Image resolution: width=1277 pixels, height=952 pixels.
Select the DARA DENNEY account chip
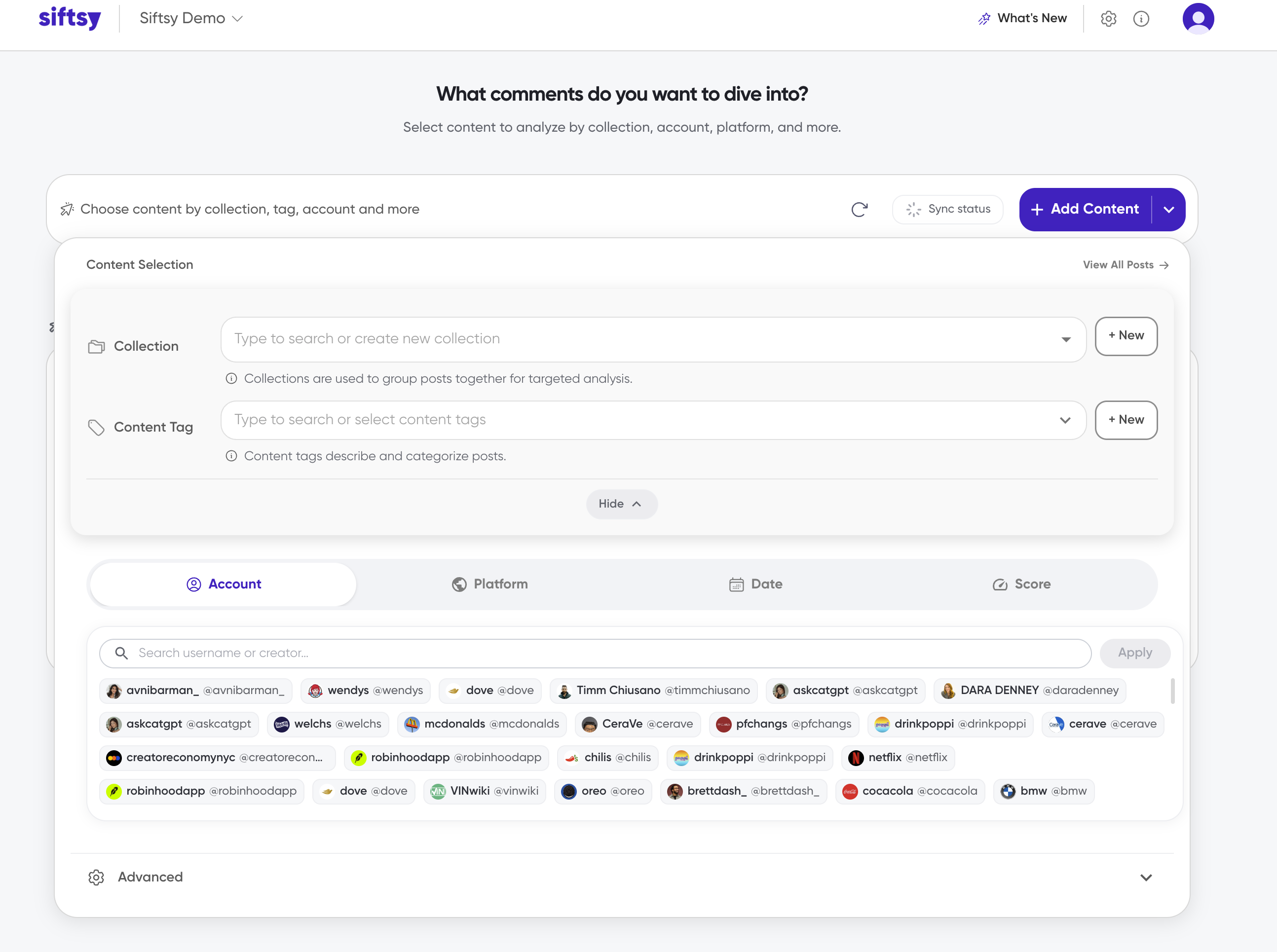coord(1029,691)
